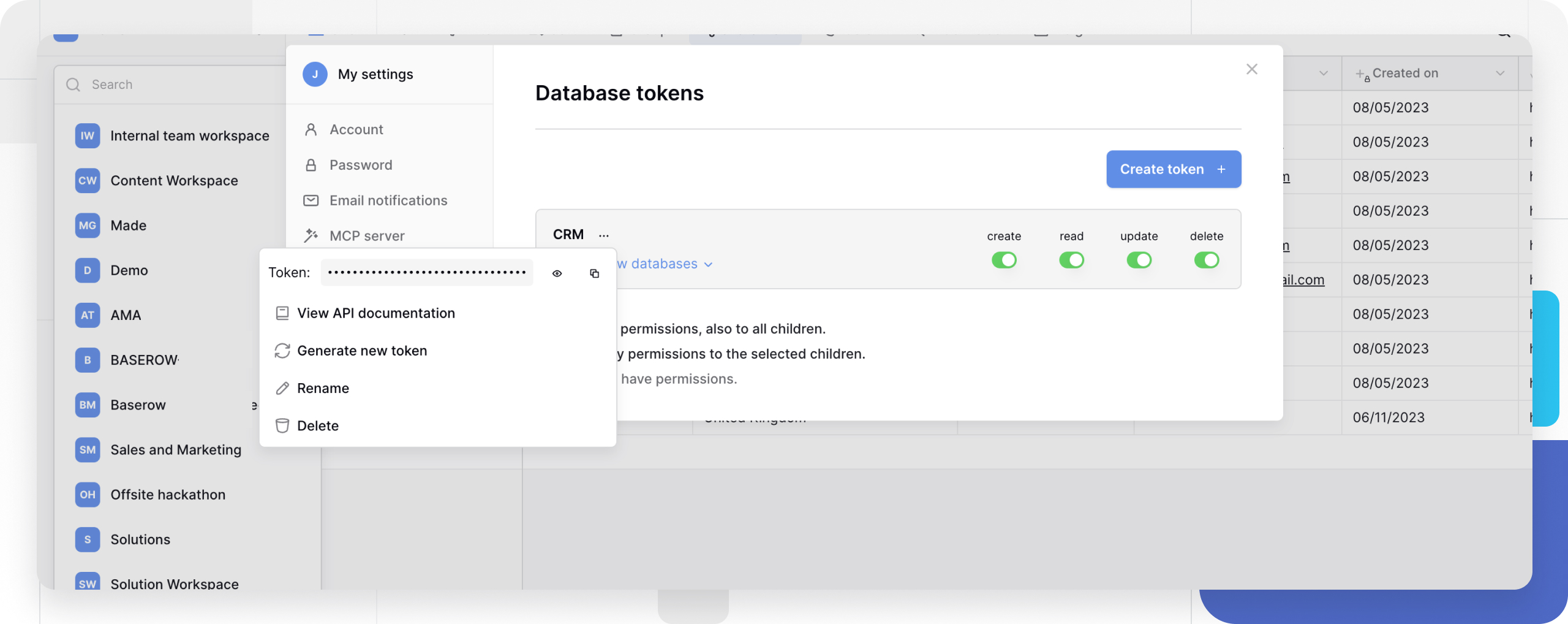Click the copy token icon

tap(594, 273)
